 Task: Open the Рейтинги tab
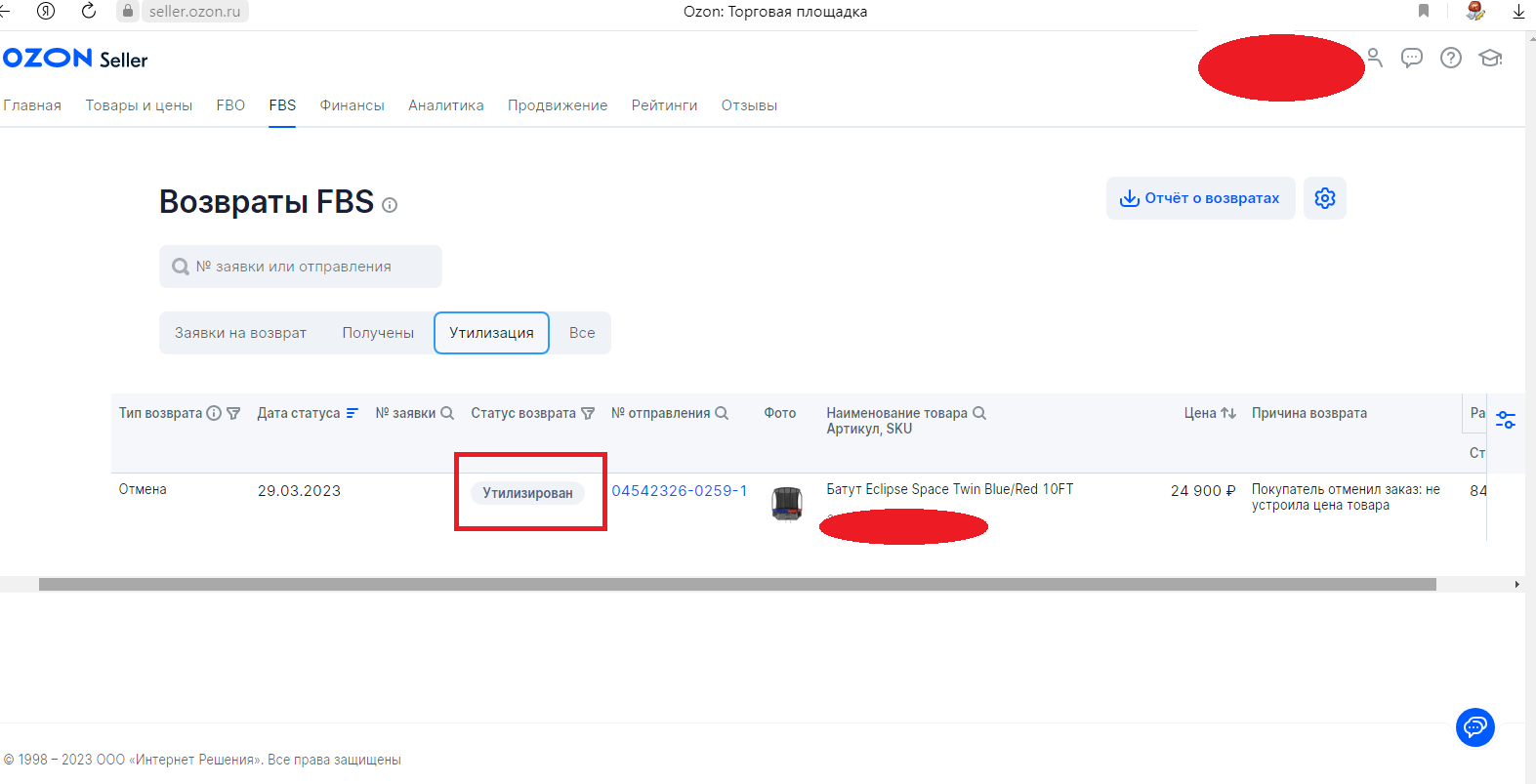pyautogui.click(x=665, y=105)
